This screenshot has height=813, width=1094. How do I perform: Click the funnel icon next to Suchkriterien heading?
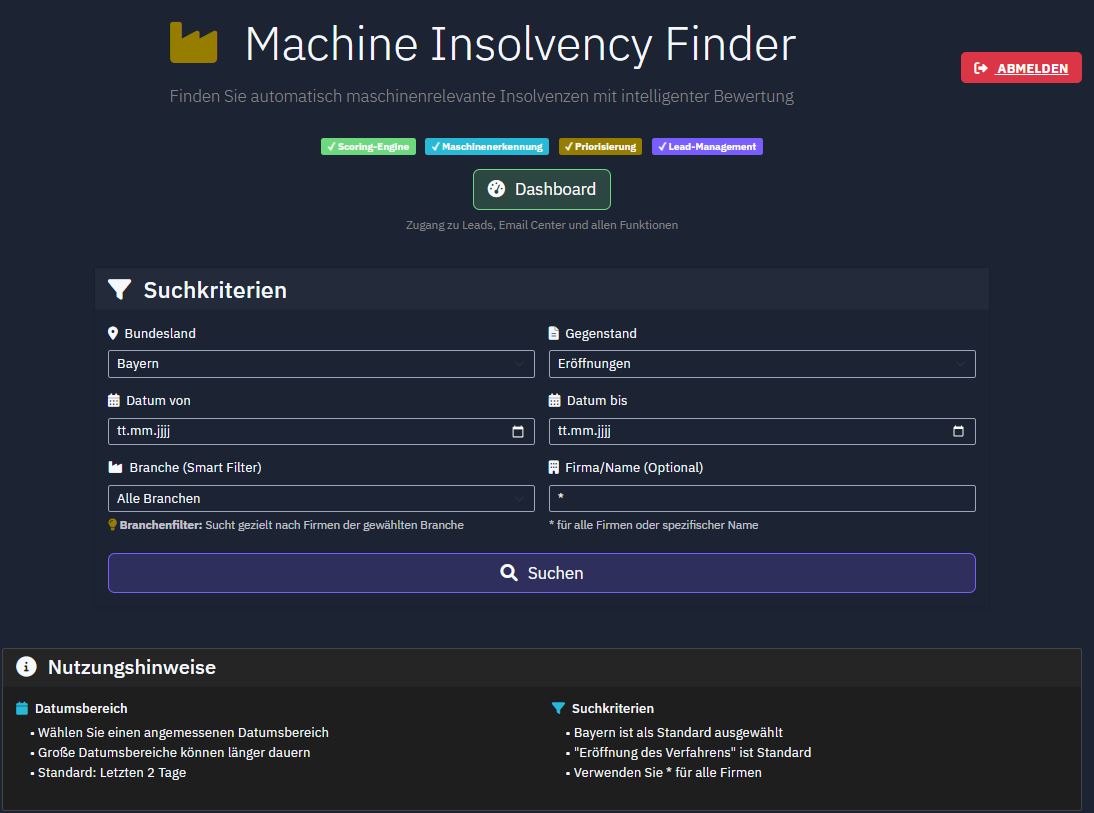(x=119, y=289)
